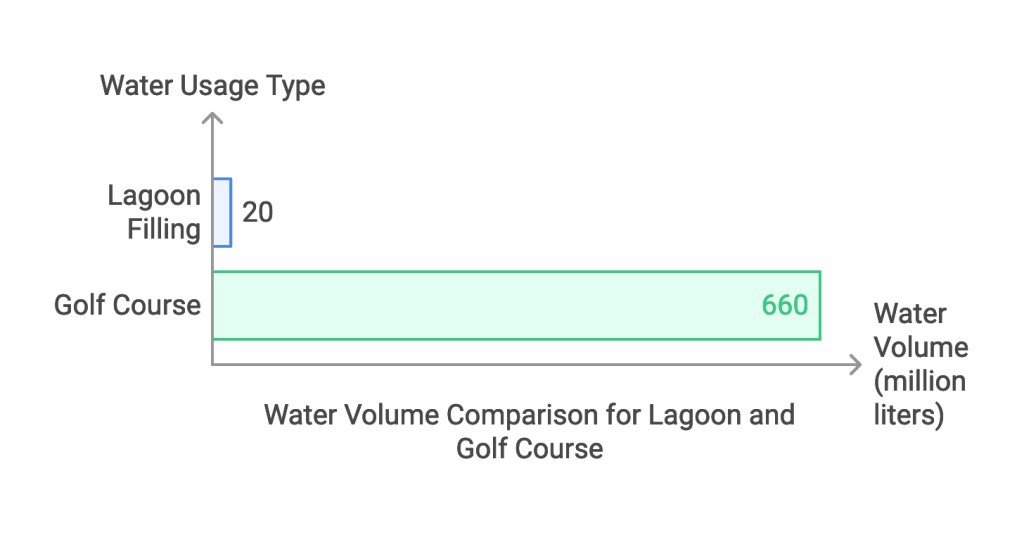Click the word "Filling" in the Lagoon label
The width and height of the screenshot is (1024, 535).
pyautogui.click(x=163, y=229)
